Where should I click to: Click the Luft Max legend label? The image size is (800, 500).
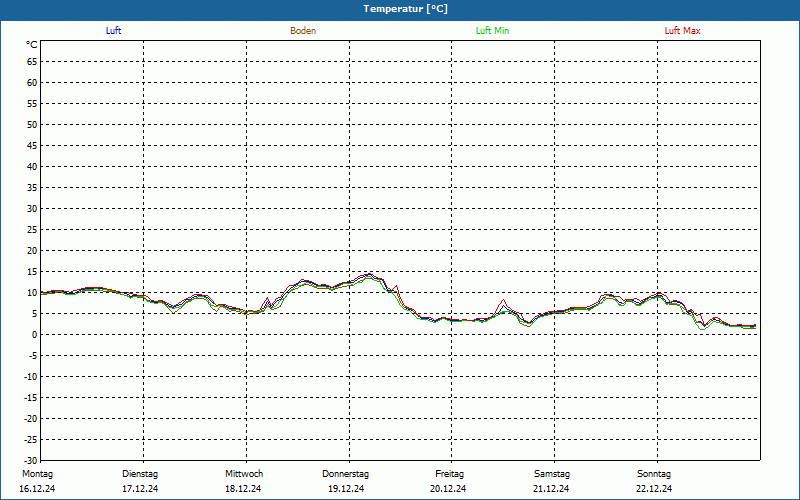(x=682, y=31)
